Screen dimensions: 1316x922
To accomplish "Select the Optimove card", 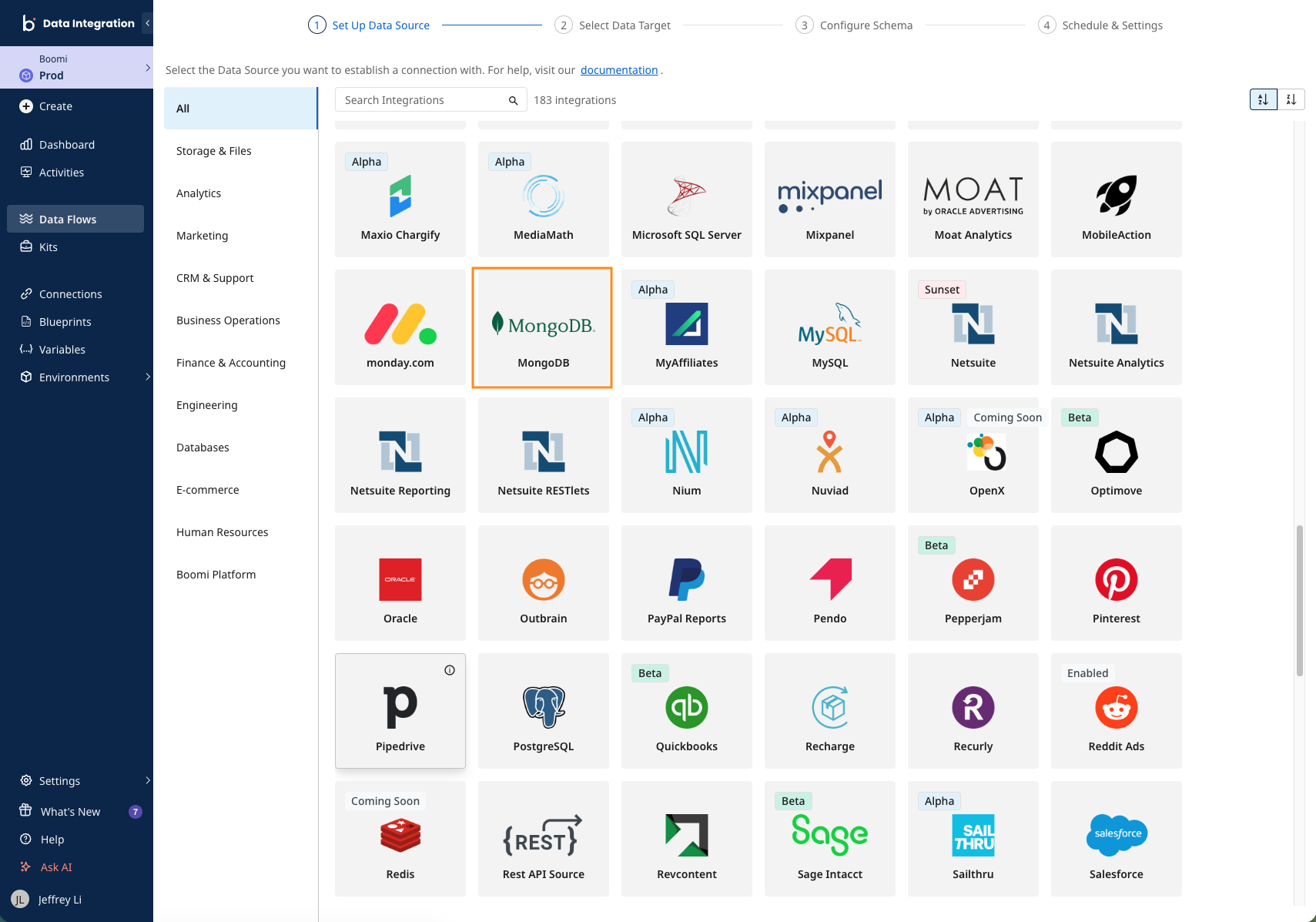I will pyautogui.click(x=1117, y=455).
